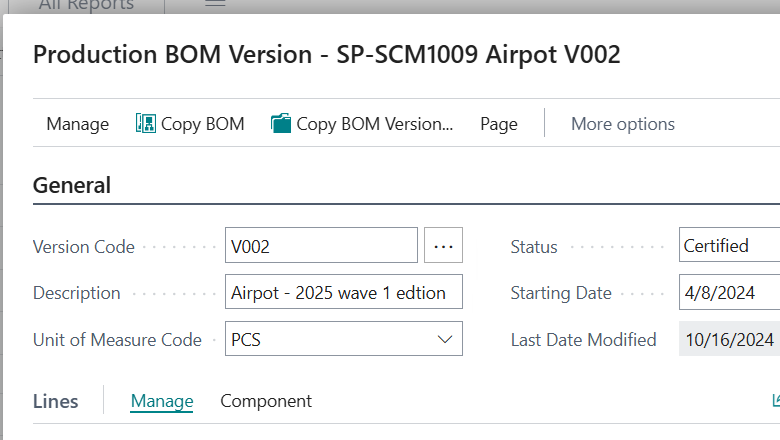Click the share icon beside Lines section
780x440 pixels.
tap(776, 400)
